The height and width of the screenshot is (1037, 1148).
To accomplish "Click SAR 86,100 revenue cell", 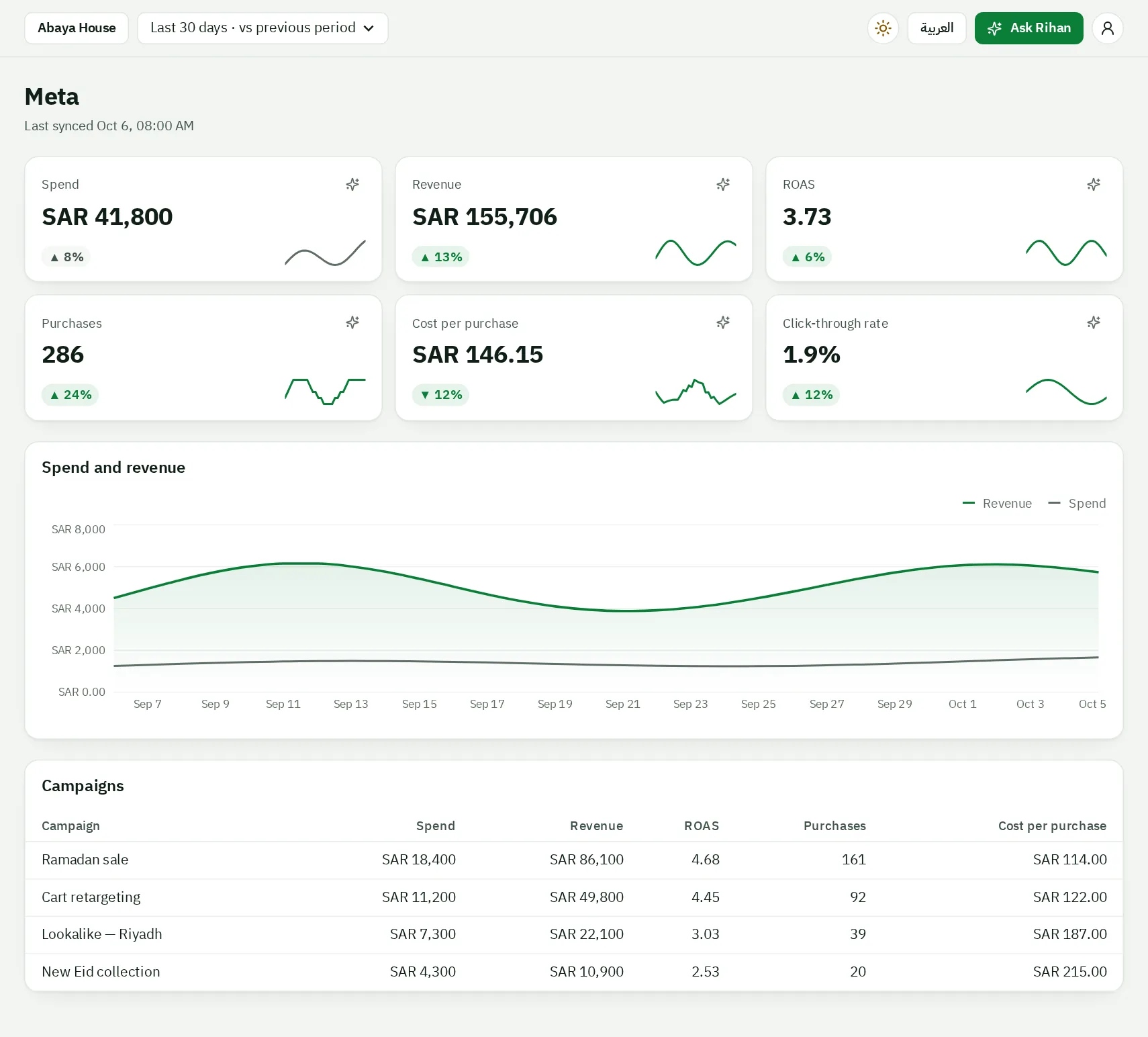I will pyautogui.click(x=587, y=860).
